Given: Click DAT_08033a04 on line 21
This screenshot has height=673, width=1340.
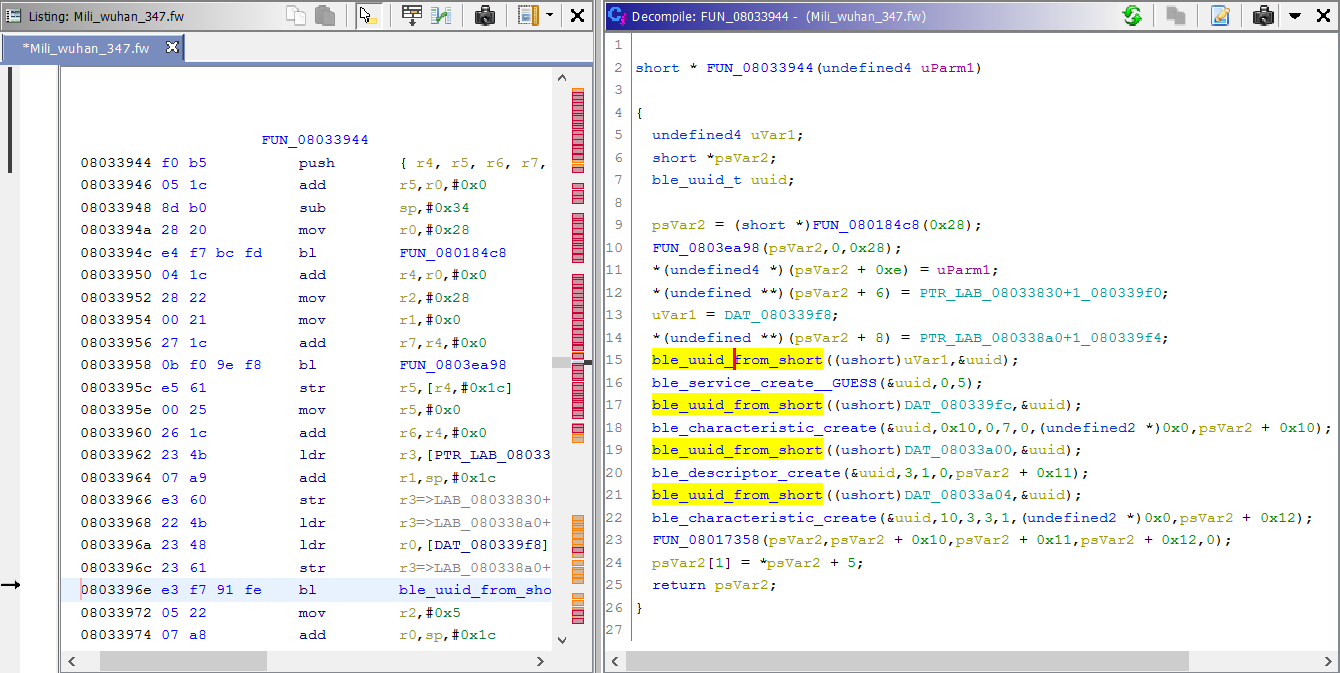Looking at the screenshot, I should 958,495.
